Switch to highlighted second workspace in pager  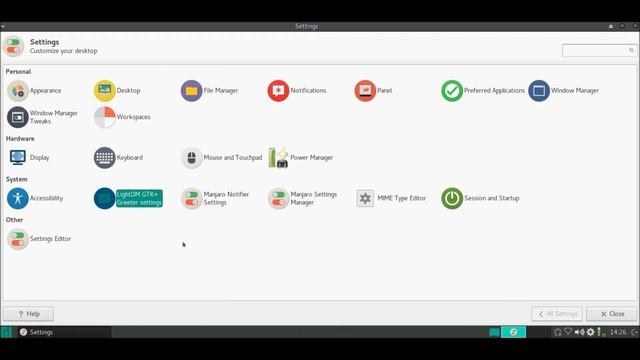click(x=513, y=332)
